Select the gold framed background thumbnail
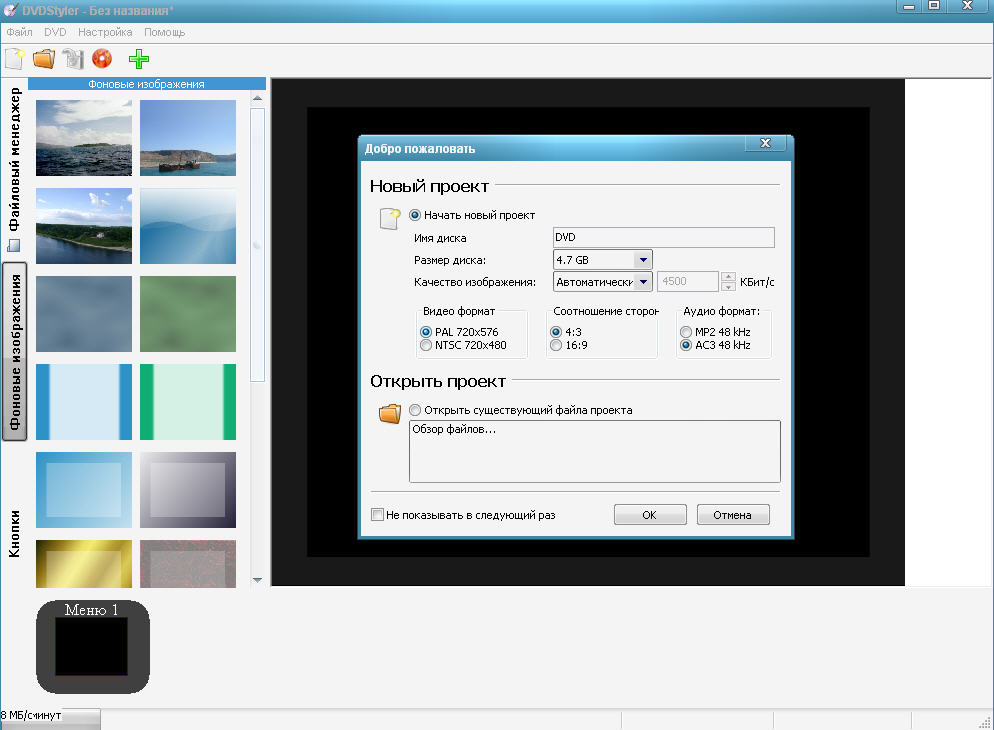Image resolution: width=994 pixels, height=730 pixels. click(84, 564)
